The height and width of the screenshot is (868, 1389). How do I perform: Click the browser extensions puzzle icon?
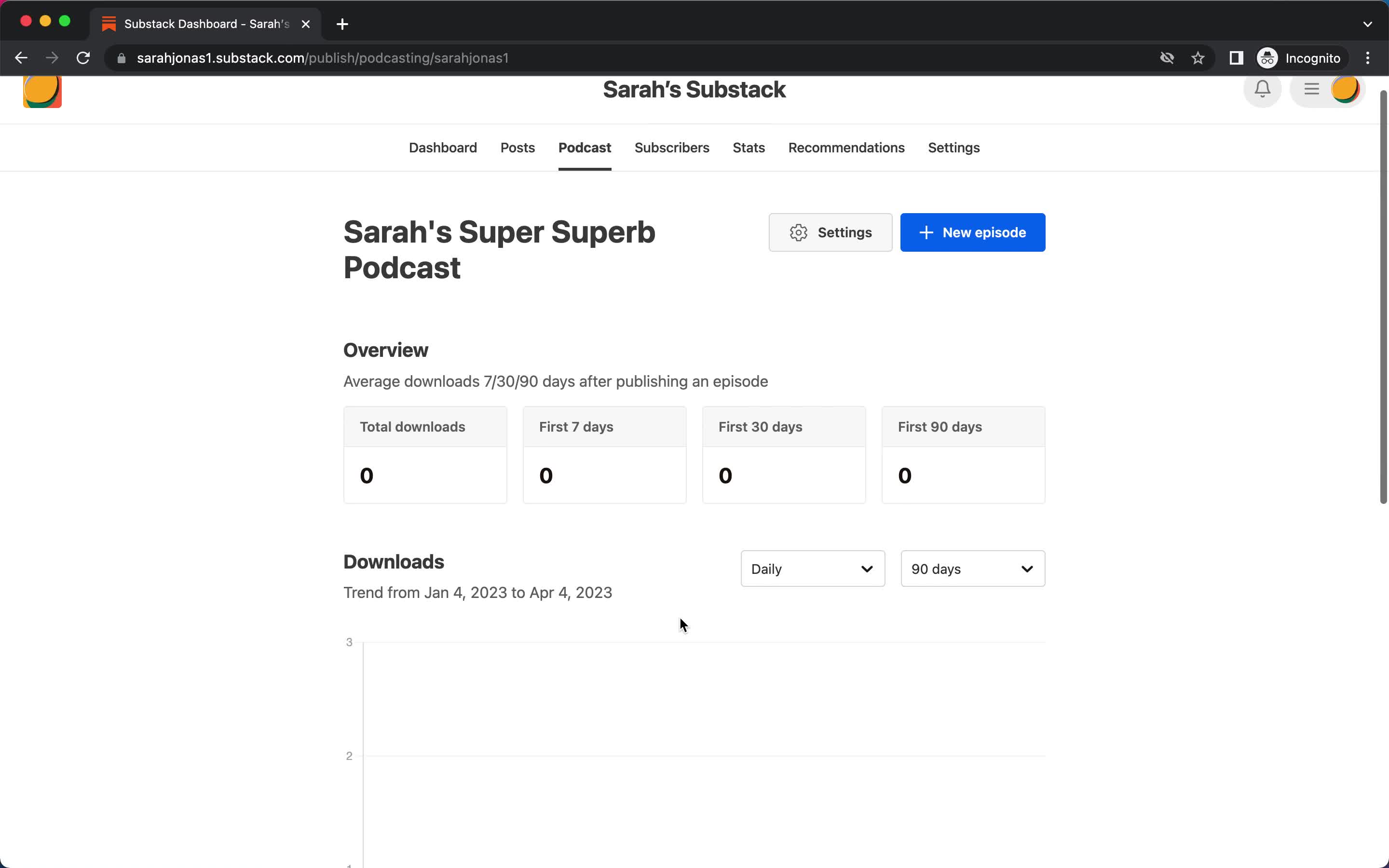pos(1235,58)
